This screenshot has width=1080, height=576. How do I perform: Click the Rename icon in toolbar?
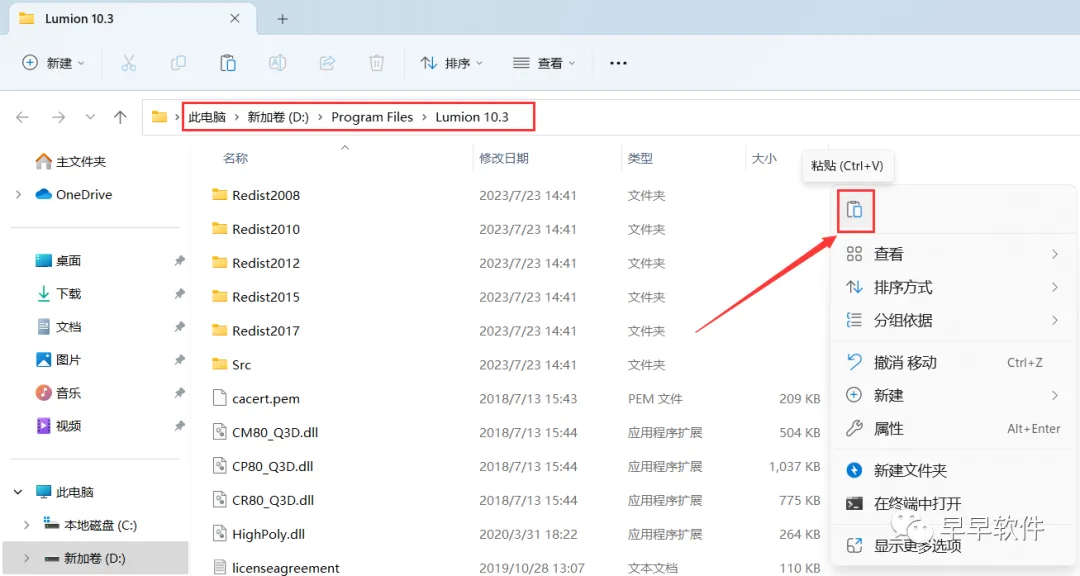point(277,63)
